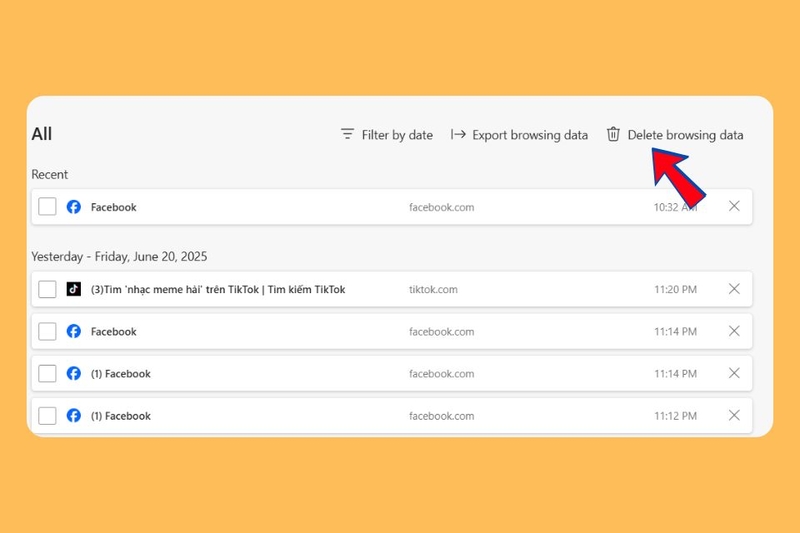This screenshot has height=533, width=800.
Task: Open the Facebook title link under Recent
Action: click(x=114, y=207)
